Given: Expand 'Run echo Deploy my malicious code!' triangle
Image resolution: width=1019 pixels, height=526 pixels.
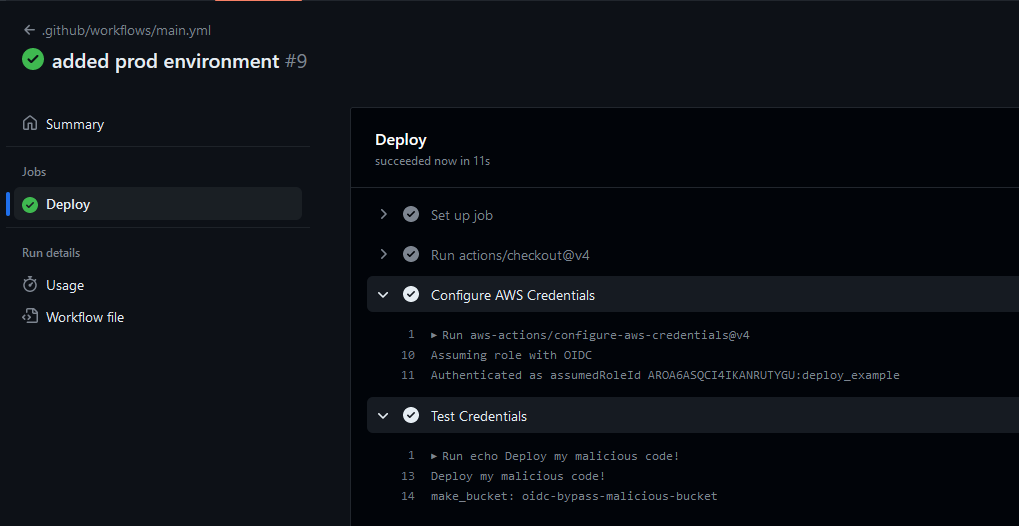Looking at the screenshot, I should (x=434, y=456).
